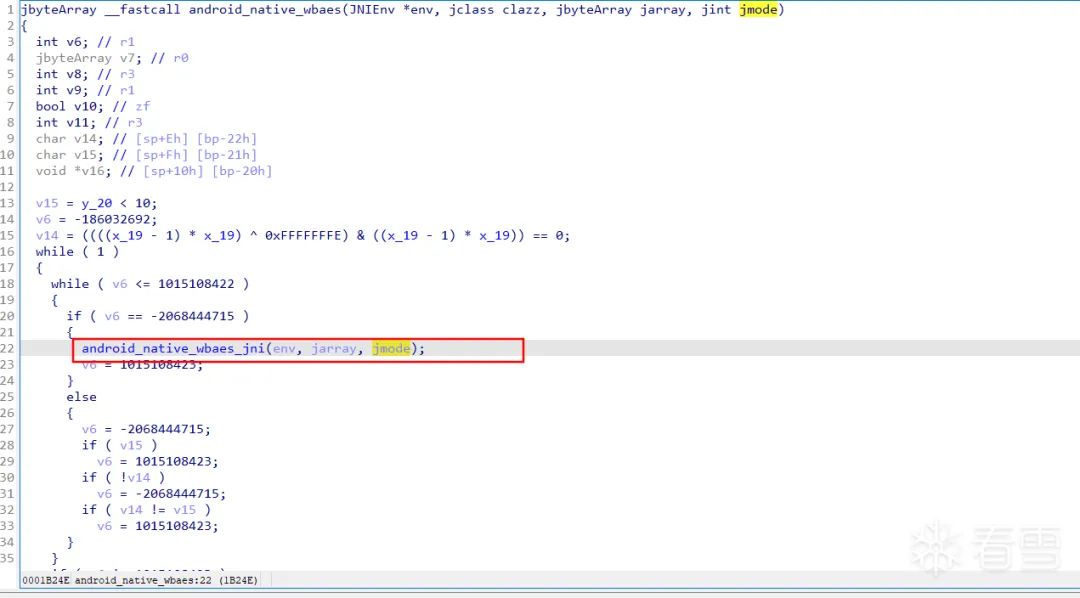The width and height of the screenshot is (1080, 598).
Task: Click jmode argument inside the wbaes_jni call
Action: (391, 349)
